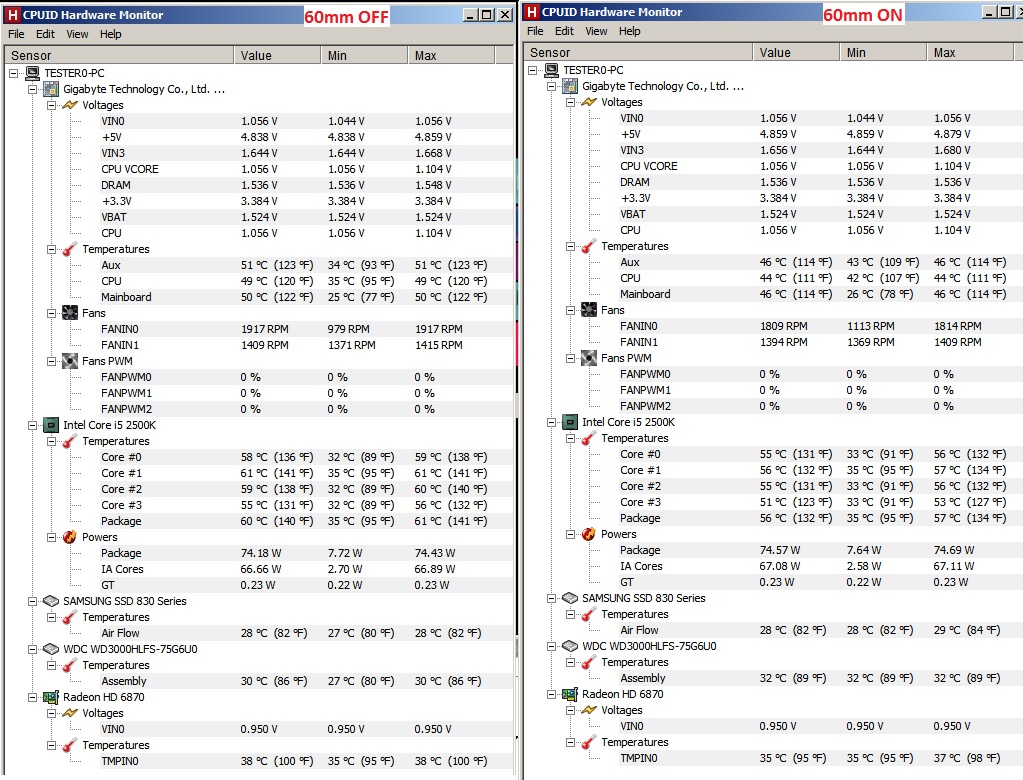Image resolution: width=1023 pixels, height=780 pixels.
Task: Click the WDC WD3000HLFS drive icon, left window
Action: [51, 649]
